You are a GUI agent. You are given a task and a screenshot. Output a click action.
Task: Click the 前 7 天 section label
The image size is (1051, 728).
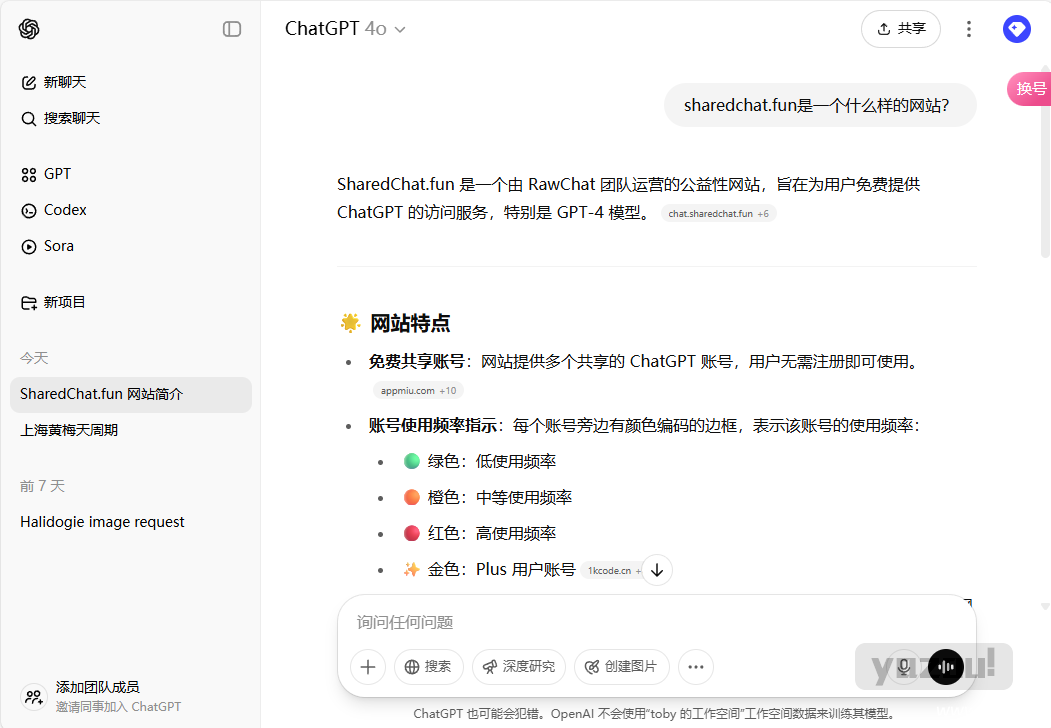coord(42,486)
